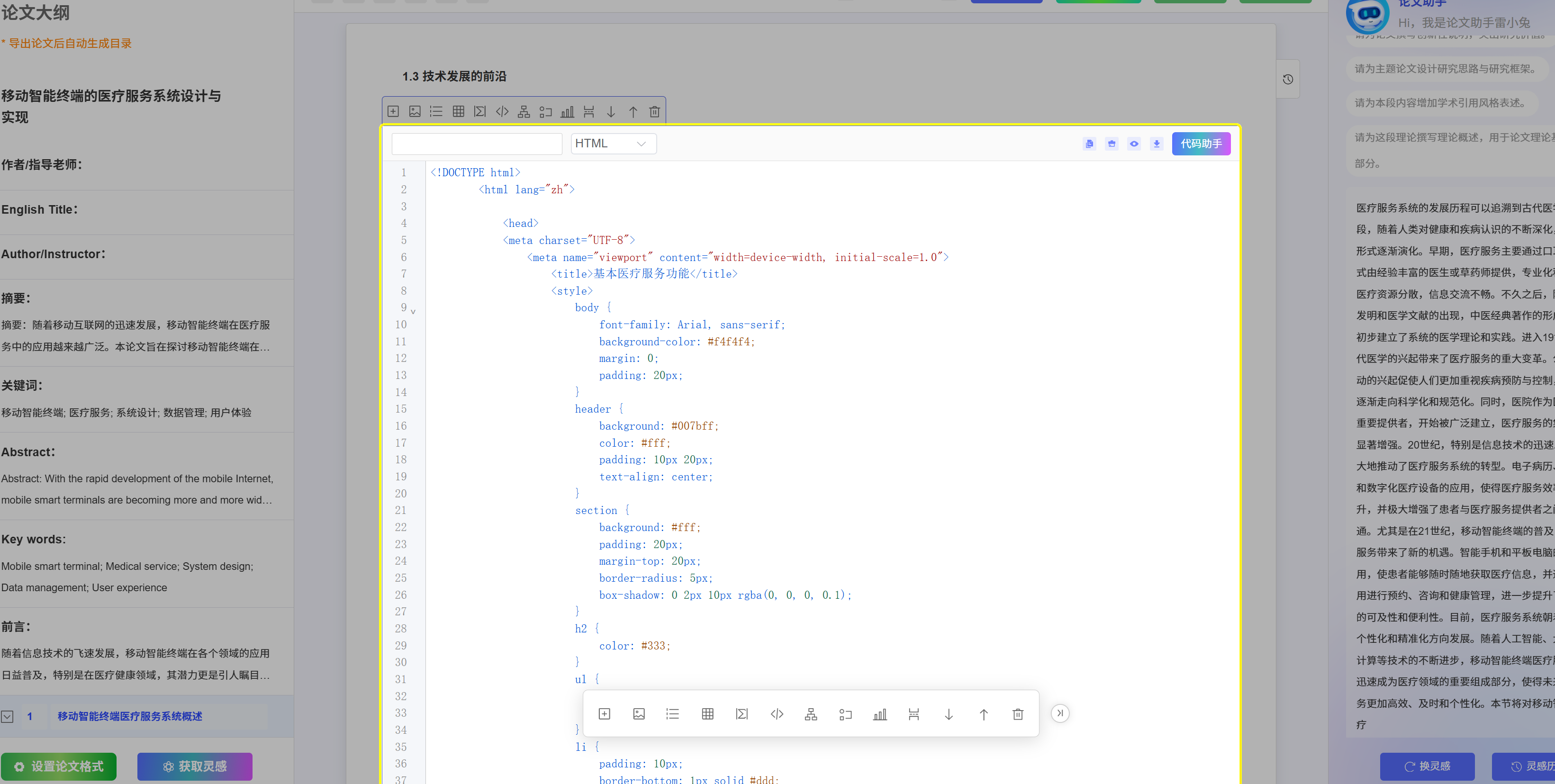Toggle the checkbox beside outline chapter 1
This screenshot has height=784, width=1555.
[x=7, y=716]
